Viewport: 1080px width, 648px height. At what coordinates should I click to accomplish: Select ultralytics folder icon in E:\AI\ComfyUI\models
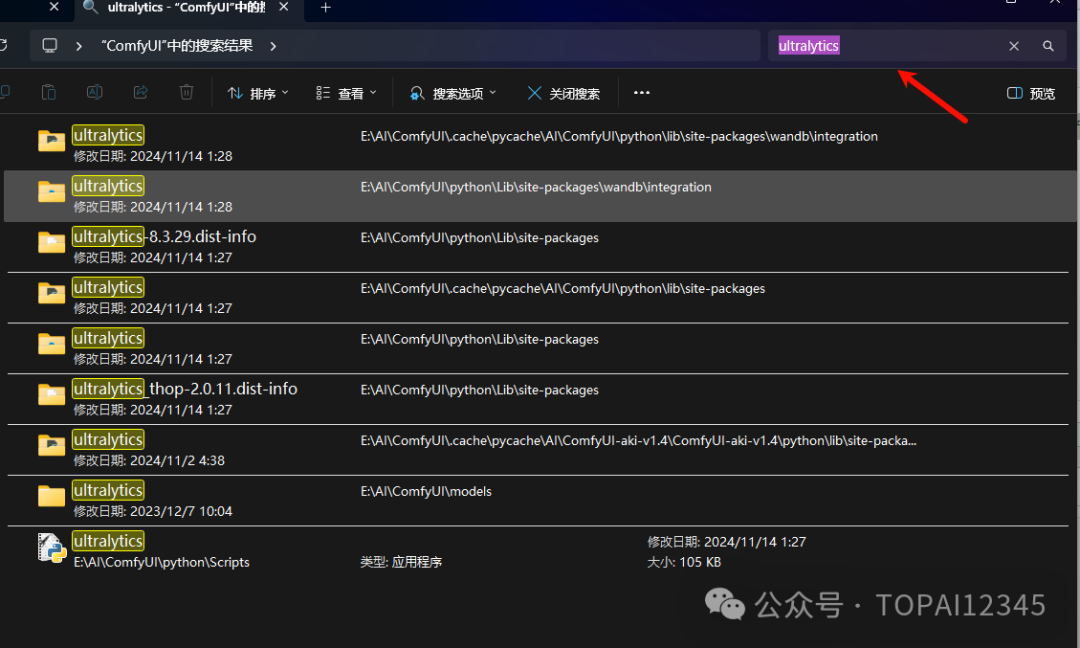52,495
